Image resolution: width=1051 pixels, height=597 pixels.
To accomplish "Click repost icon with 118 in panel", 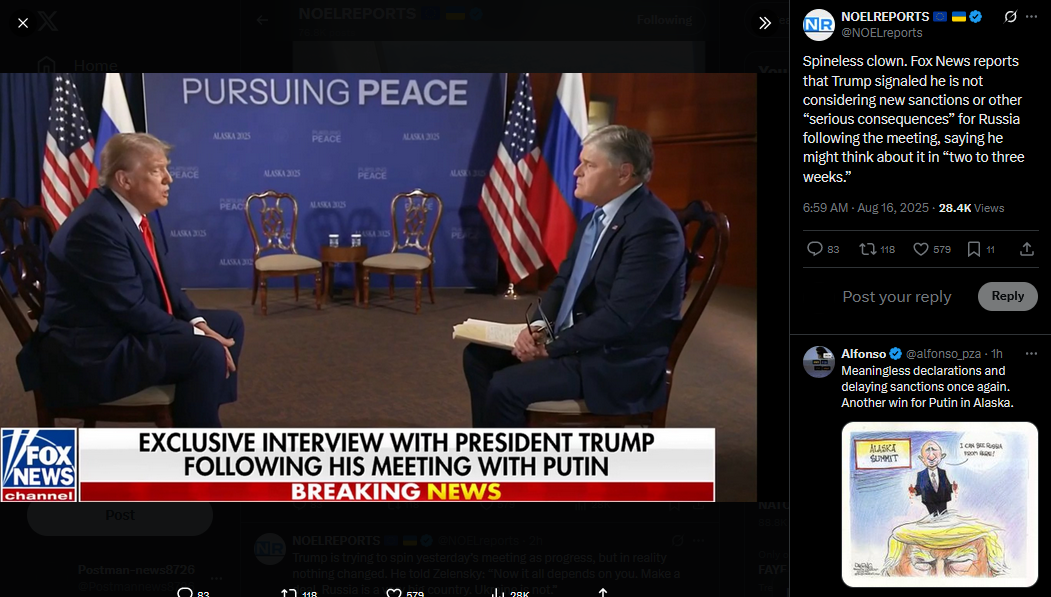I will (867, 249).
